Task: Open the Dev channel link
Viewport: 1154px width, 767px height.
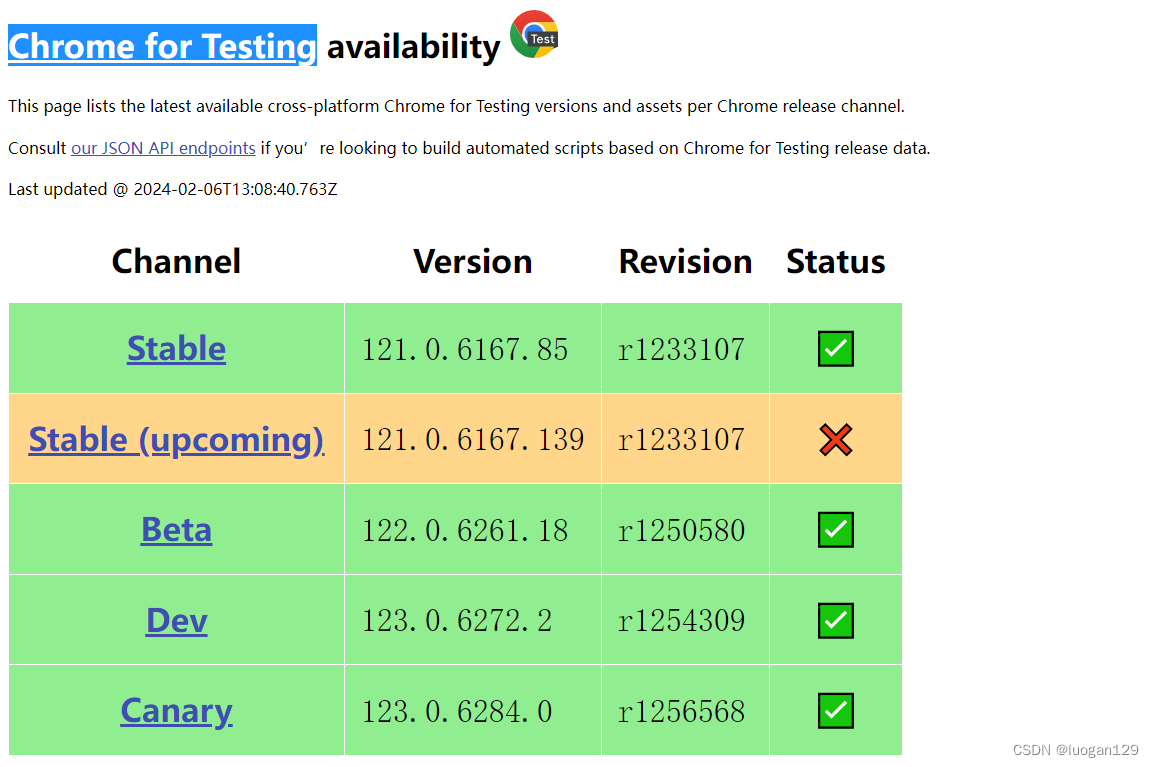Action: click(x=177, y=621)
